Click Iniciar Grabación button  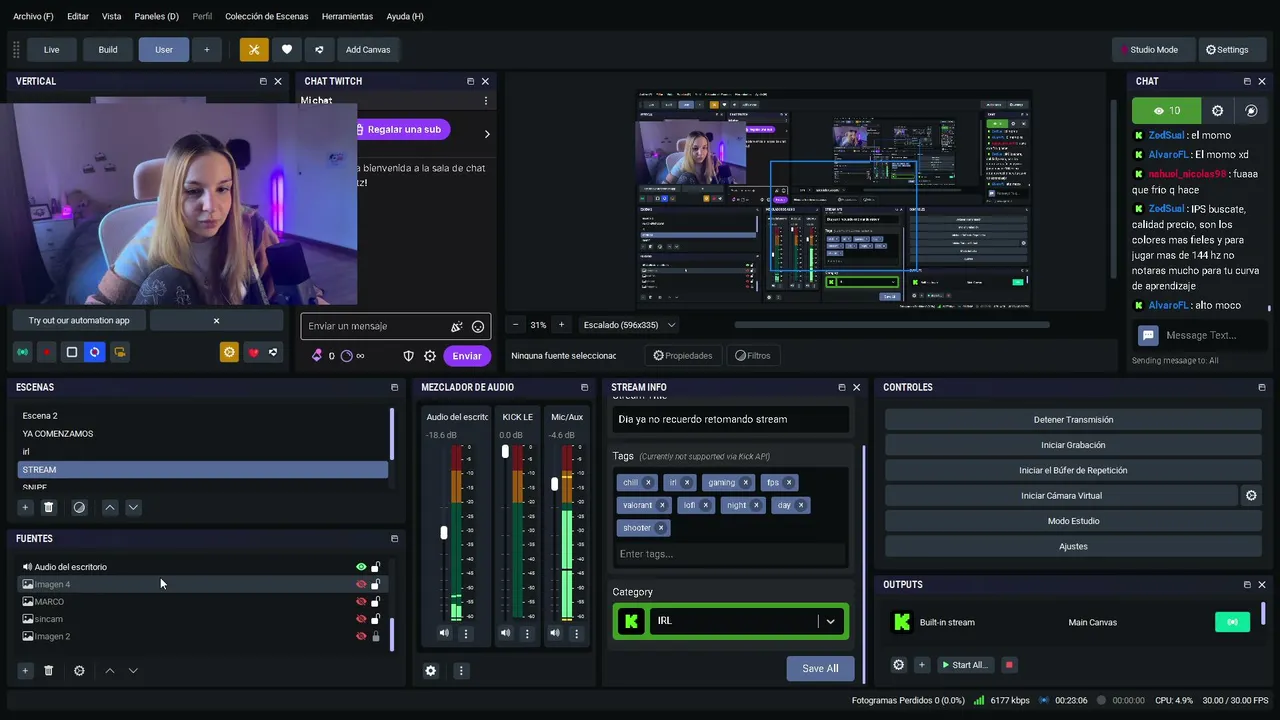[1073, 445]
